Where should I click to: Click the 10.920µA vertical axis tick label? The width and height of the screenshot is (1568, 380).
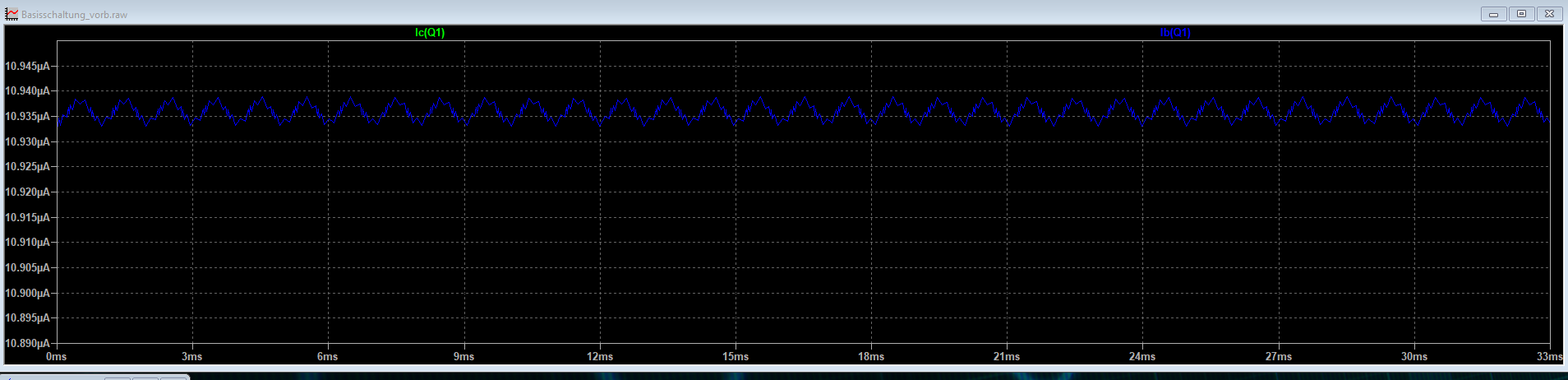click(x=27, y=192)
